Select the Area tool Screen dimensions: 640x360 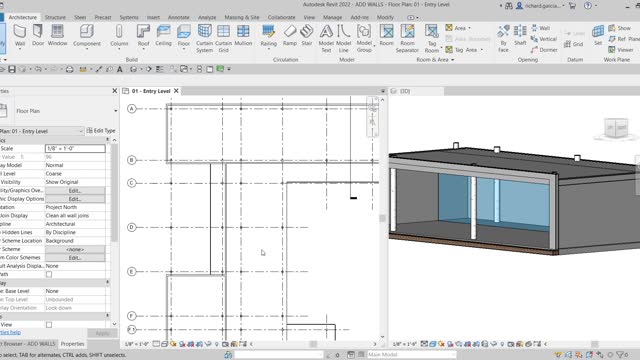click(x=456, y=28)
